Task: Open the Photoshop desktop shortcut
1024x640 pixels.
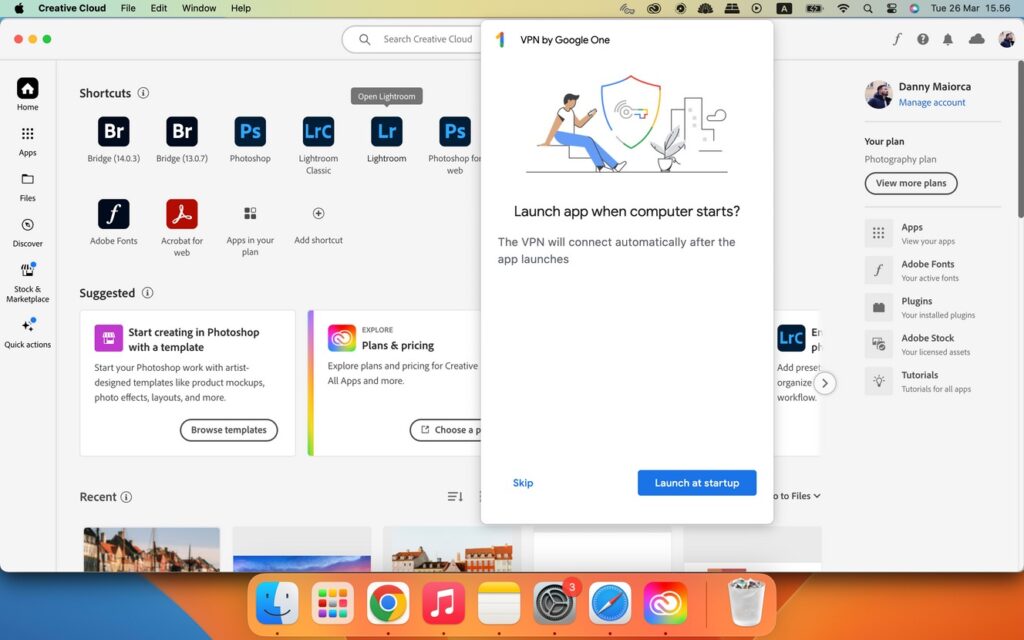Action: coord(250,131)
